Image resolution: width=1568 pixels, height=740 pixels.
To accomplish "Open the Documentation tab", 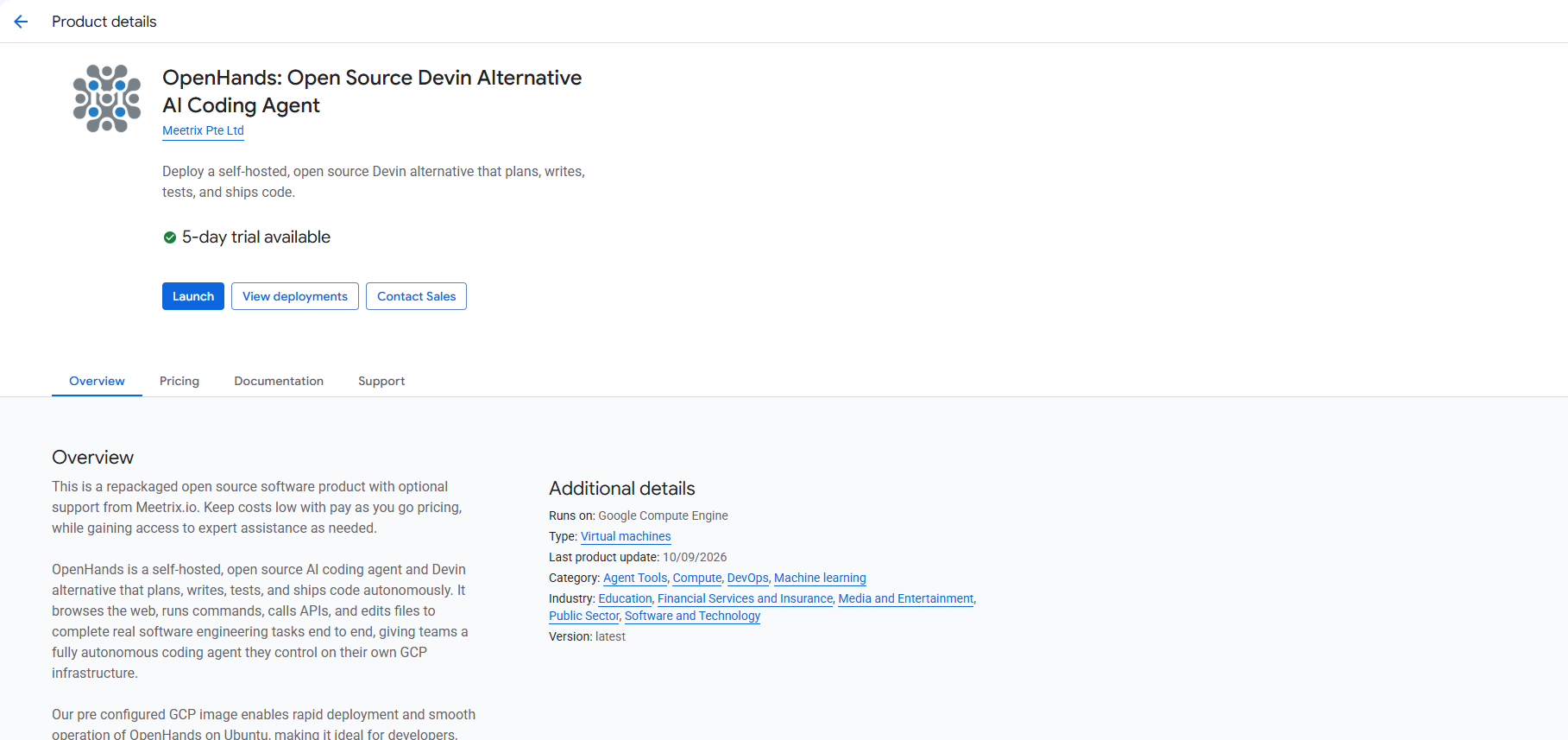I will (x=279, y=381).
